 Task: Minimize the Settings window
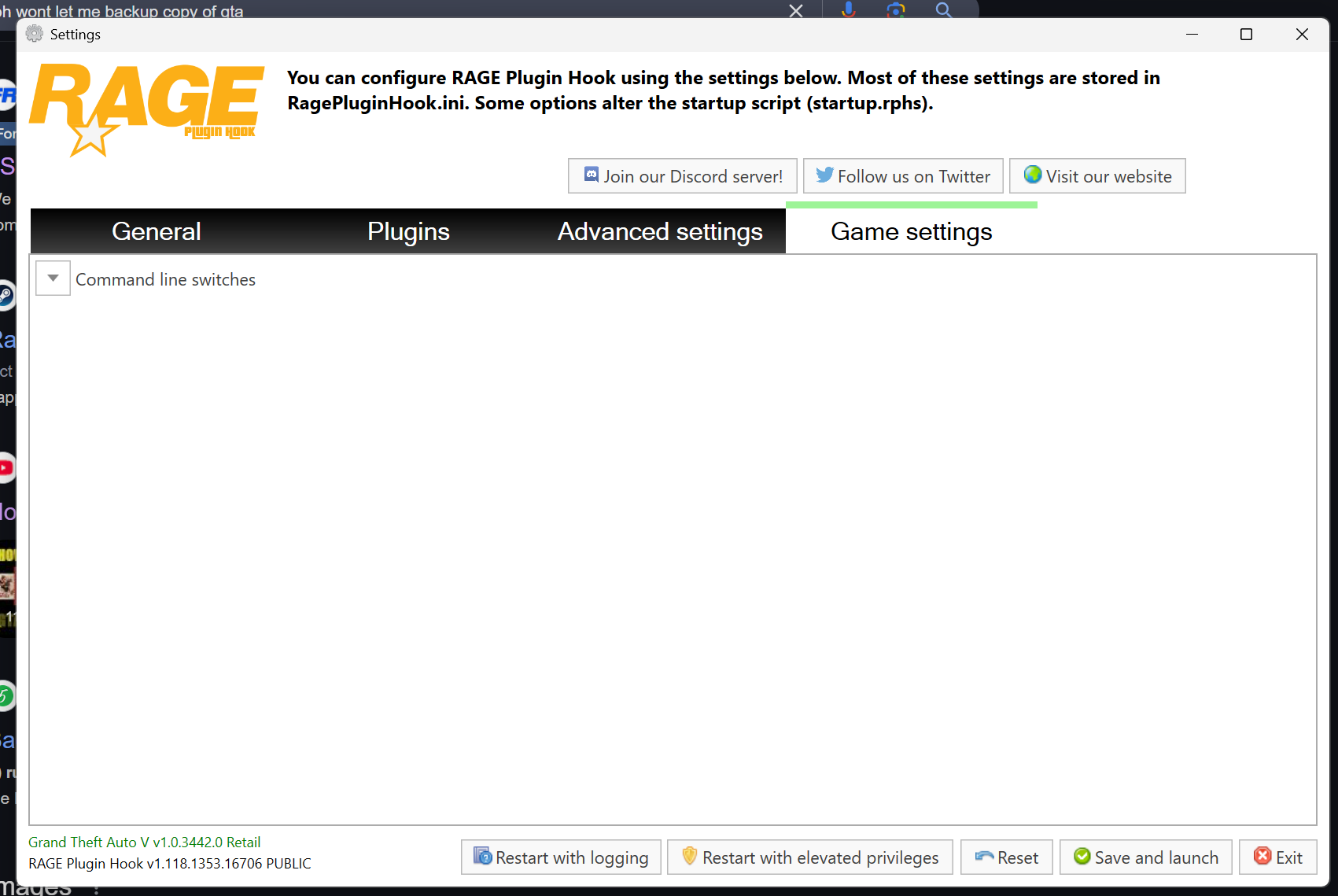1192,35
